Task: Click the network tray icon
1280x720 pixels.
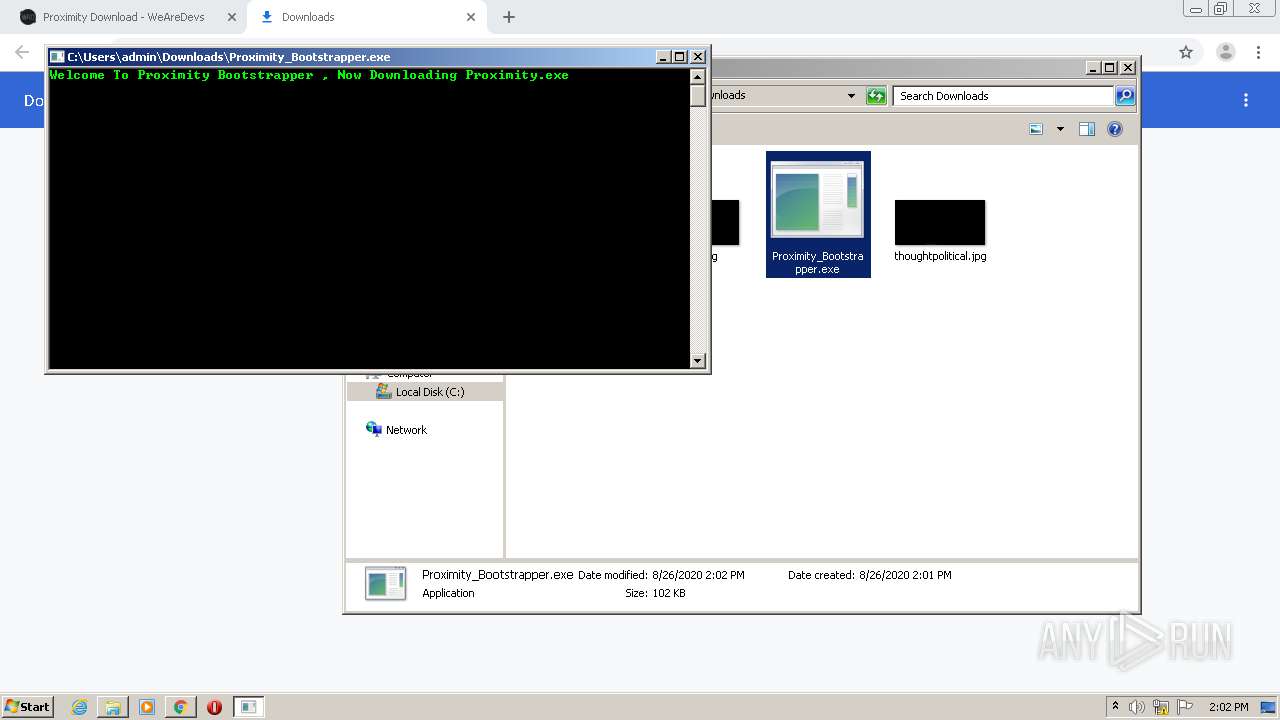Action: 1161,707
